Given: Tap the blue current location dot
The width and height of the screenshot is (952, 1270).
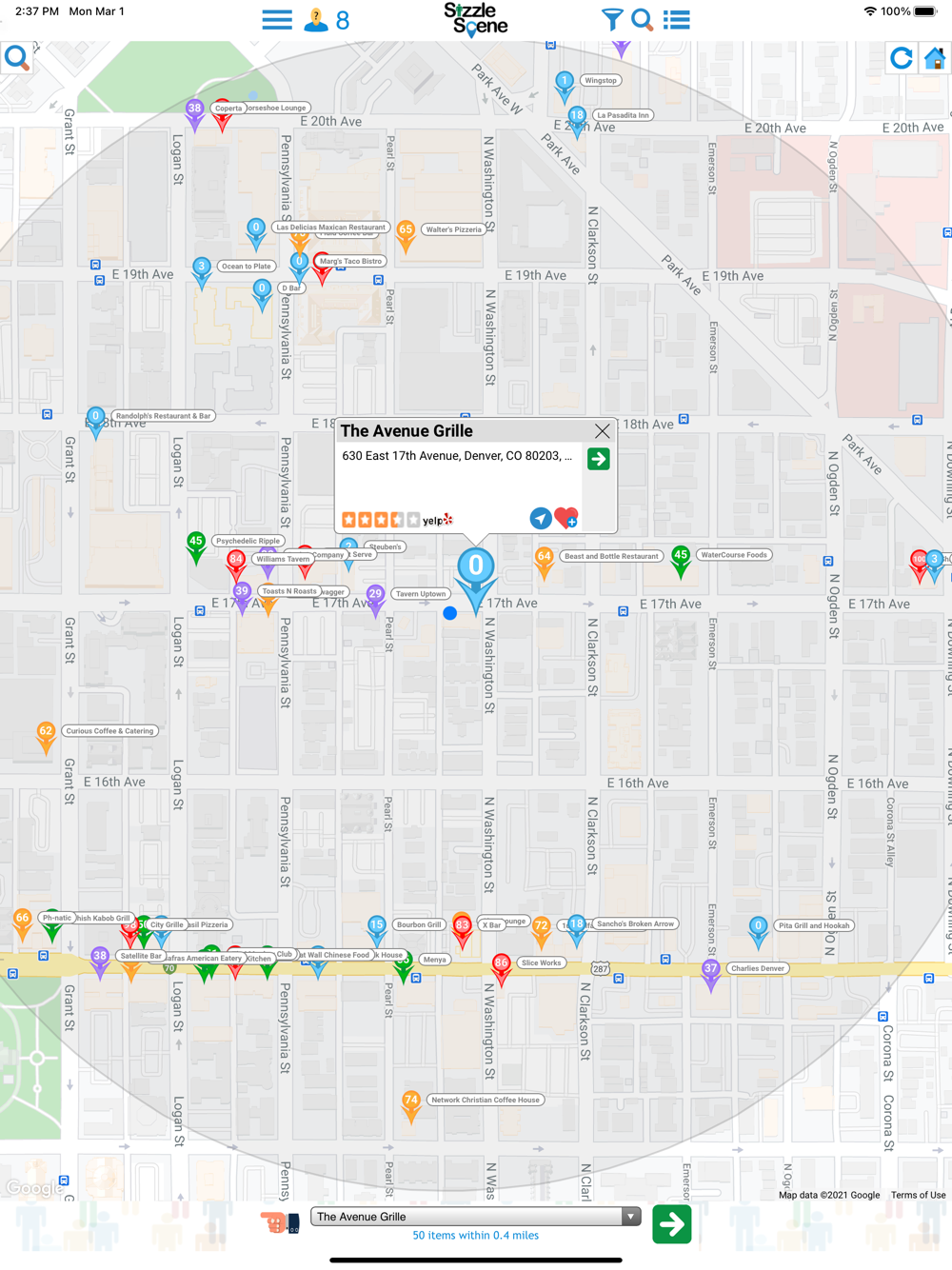Looking at the screenshot, I should point(450,613).
